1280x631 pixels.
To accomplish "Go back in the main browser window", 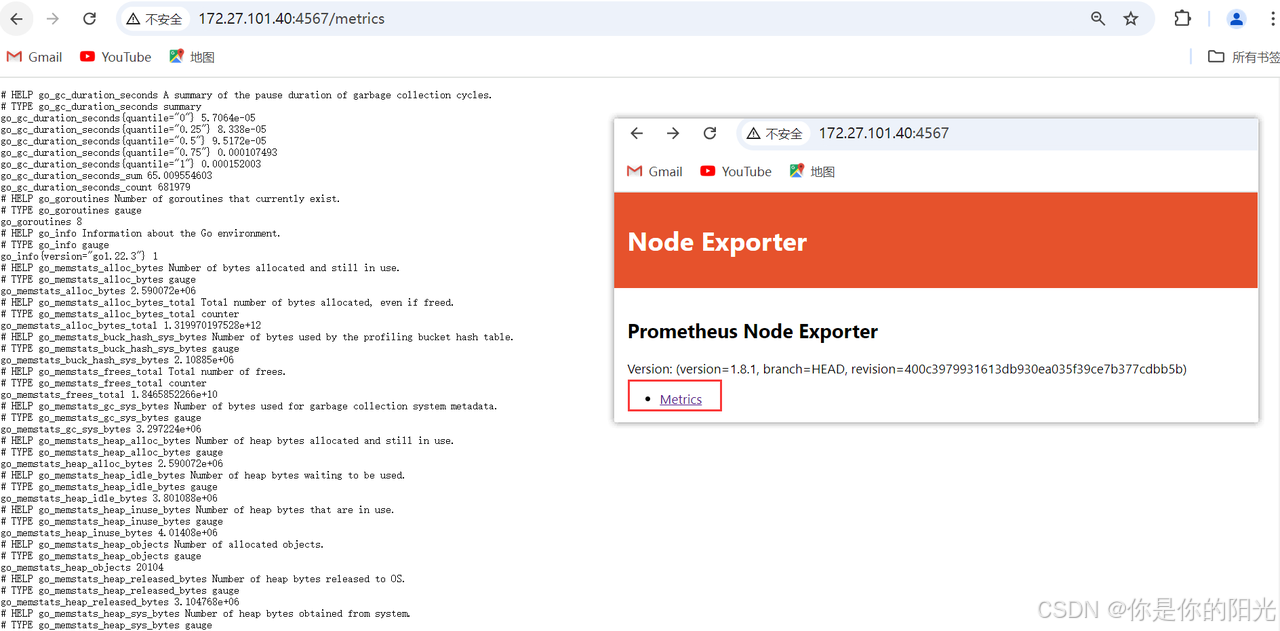I will (16, 19).
